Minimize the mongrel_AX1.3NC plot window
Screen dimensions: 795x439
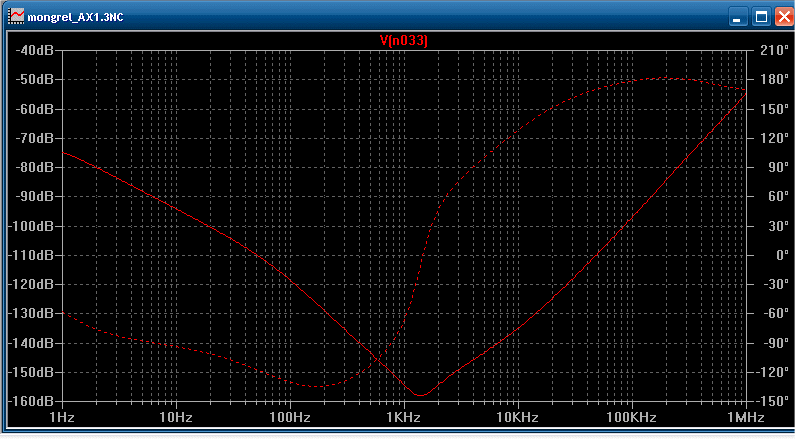(x=737, y=17)
